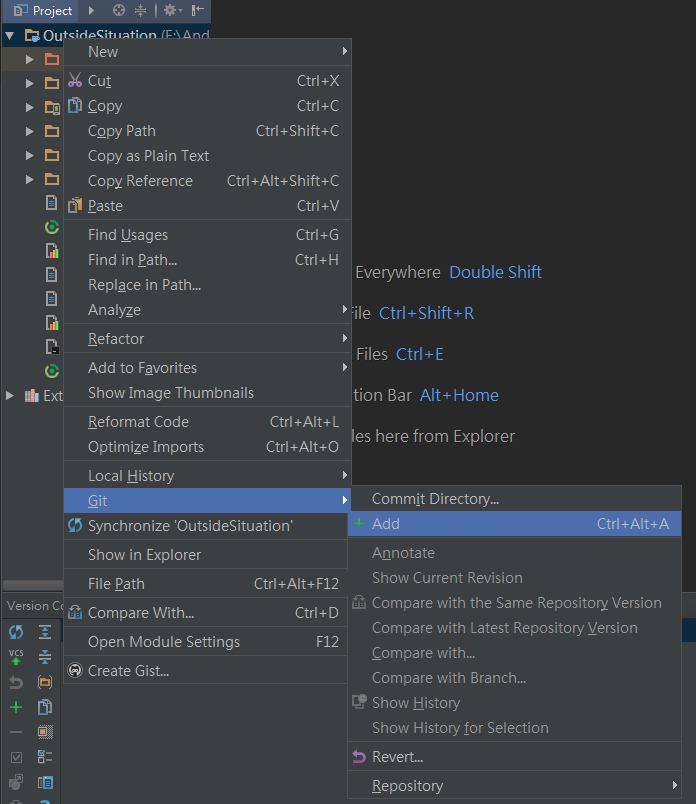This screenshot has width=696, height=804.
Task: Click the set active changelist checkmark icon
Action: tap(16, 757)
